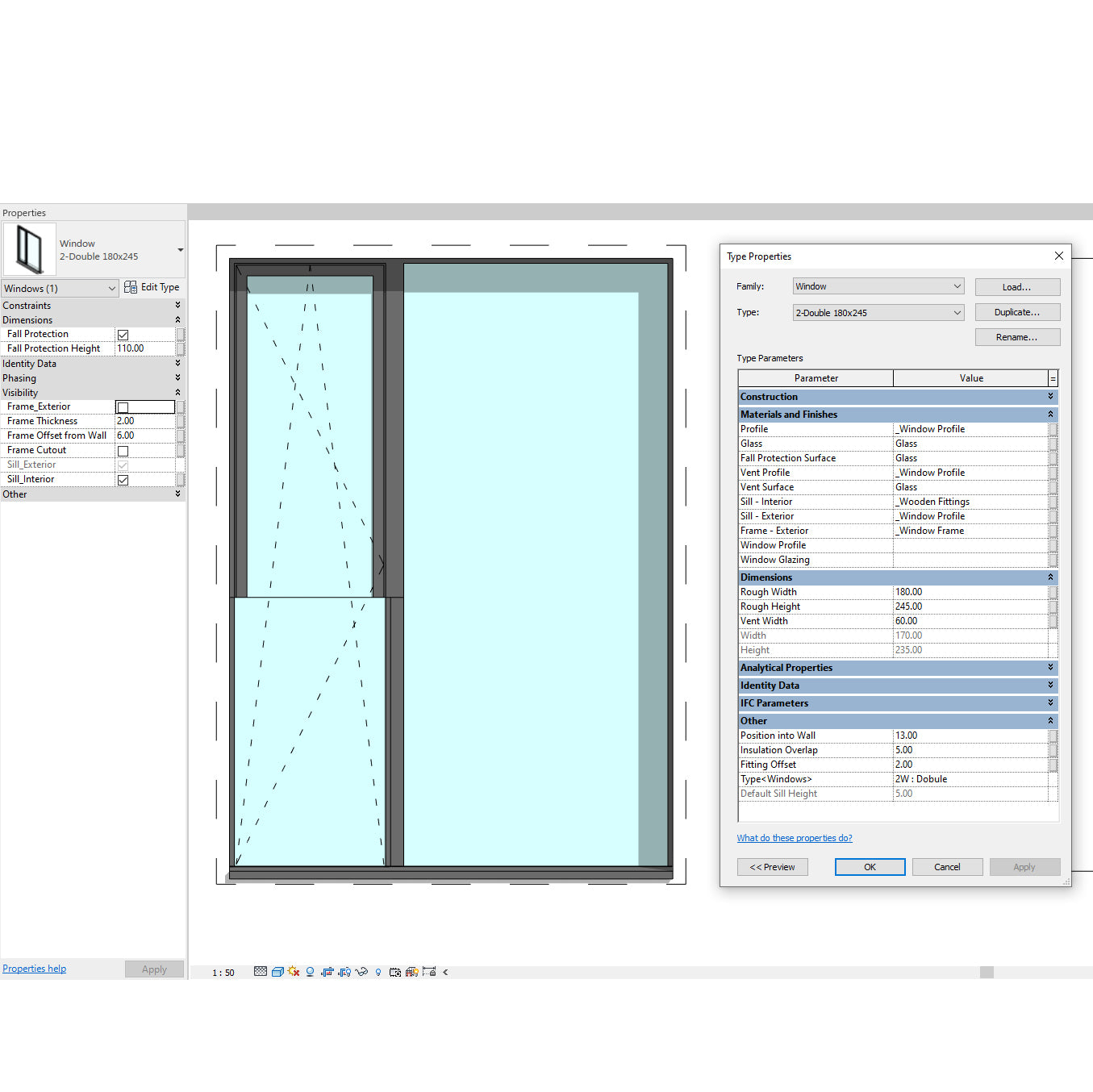Collapse the Dimensions section in Properties
Screen dimensions: 1093x1092
point(178,319)
